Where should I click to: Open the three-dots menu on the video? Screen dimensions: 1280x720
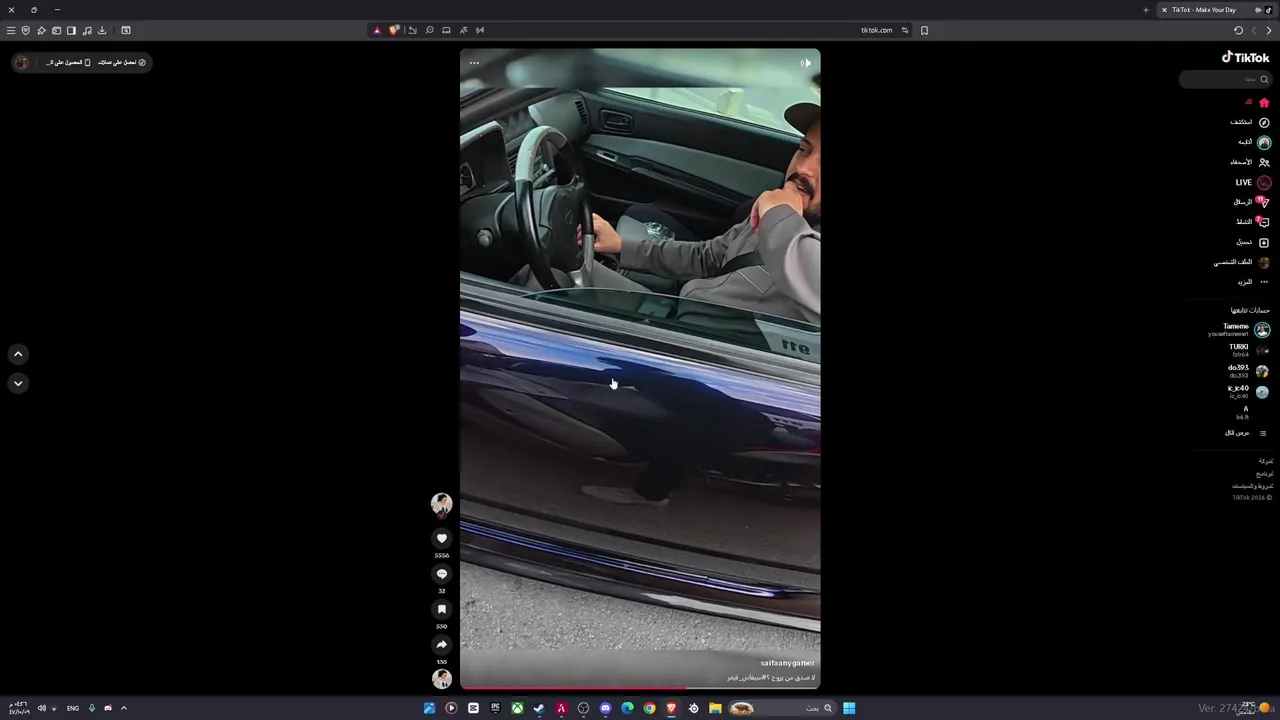point(474,63)
